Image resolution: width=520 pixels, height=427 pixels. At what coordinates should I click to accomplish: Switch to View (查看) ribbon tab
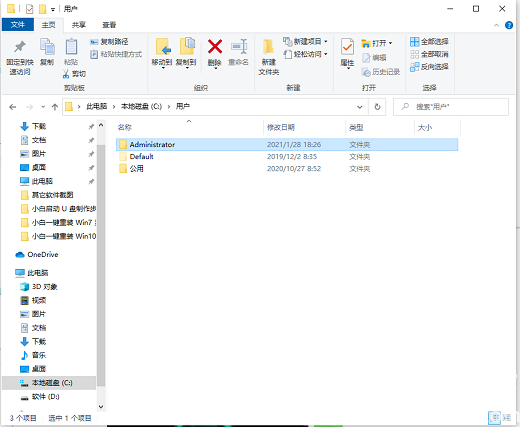[x=109, y=25]
